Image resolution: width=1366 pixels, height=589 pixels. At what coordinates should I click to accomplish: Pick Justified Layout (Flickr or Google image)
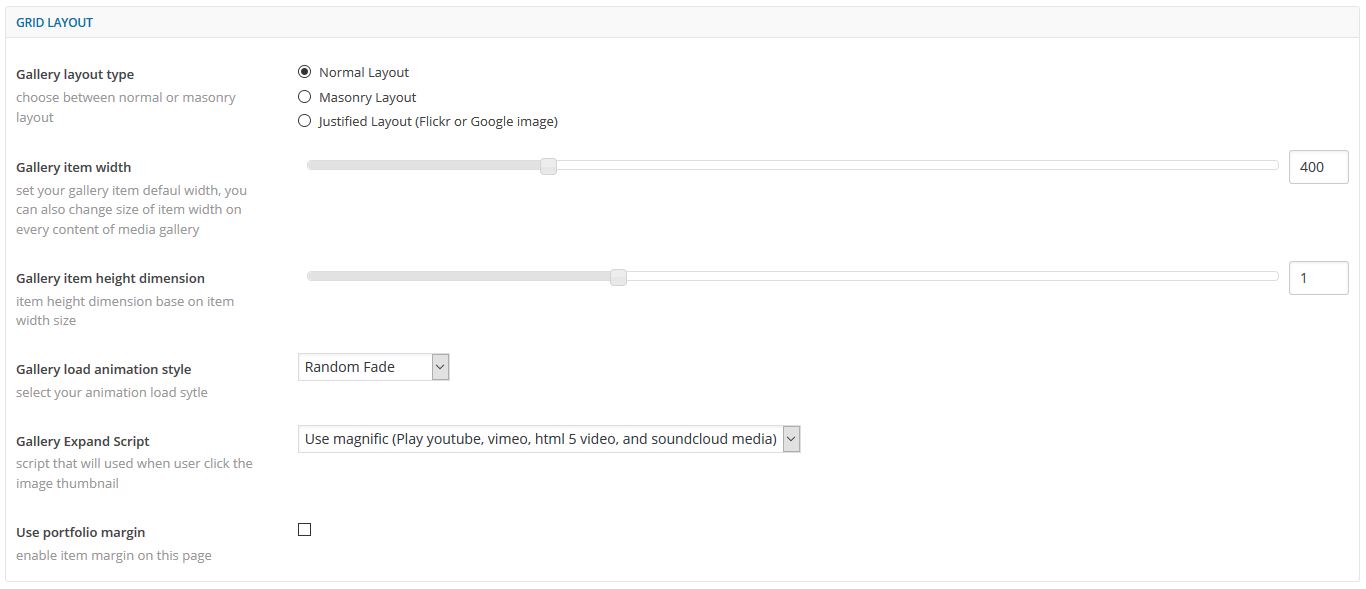pyautogui.click(x=305, y=121)
